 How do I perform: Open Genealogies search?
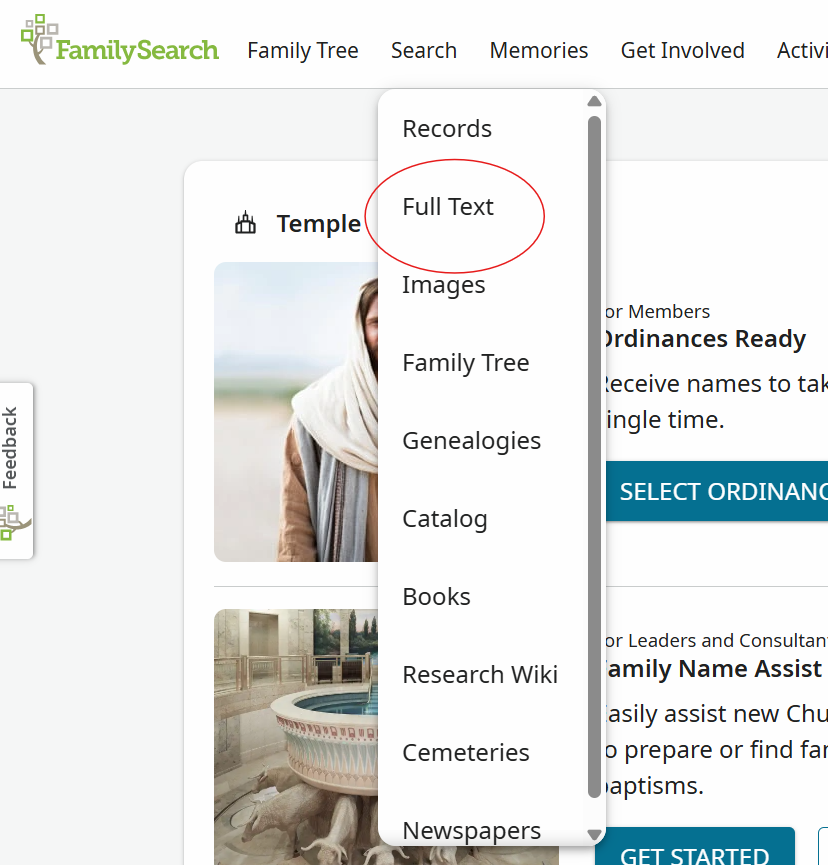[x=471, y=440]
